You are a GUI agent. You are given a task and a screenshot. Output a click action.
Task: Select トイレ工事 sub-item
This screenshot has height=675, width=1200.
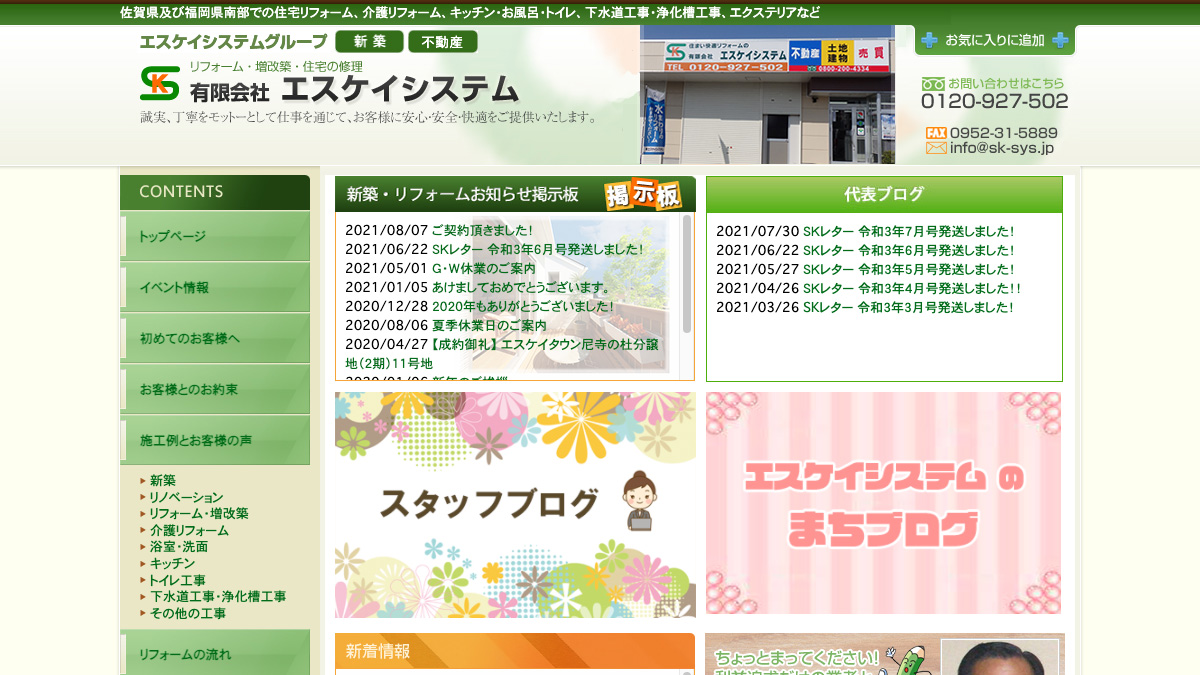178,580
